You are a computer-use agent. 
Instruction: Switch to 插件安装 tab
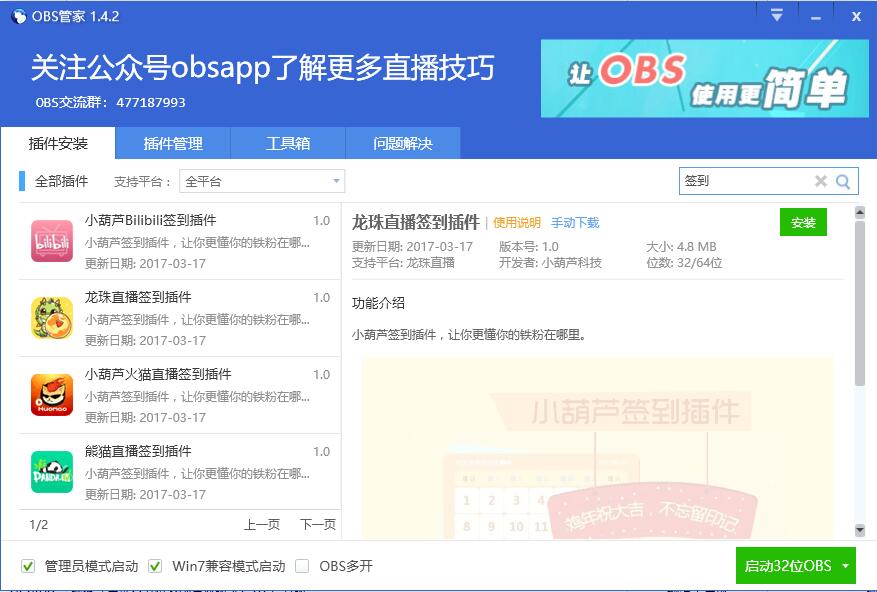pos(58,143)
